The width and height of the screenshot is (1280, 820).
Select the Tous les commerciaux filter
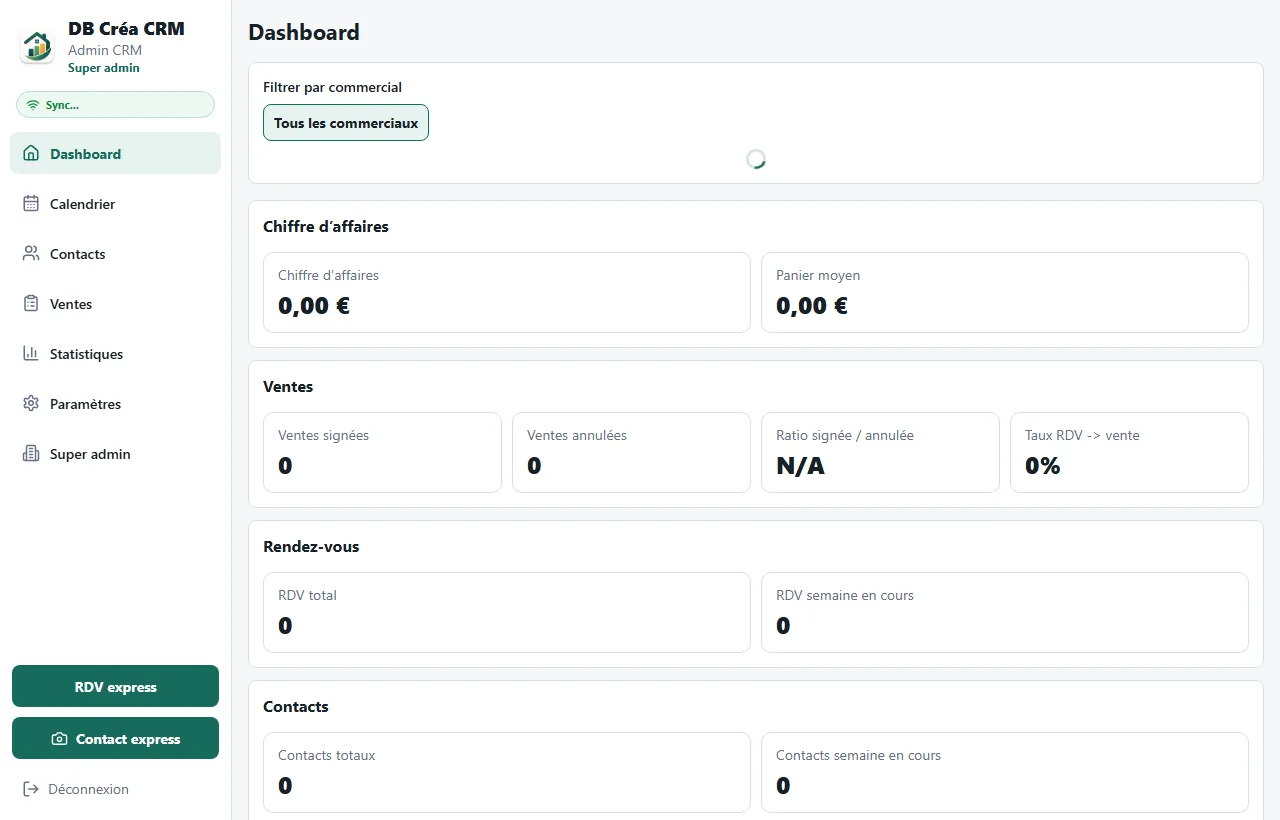pyautogui.click(x=346, y=123)
